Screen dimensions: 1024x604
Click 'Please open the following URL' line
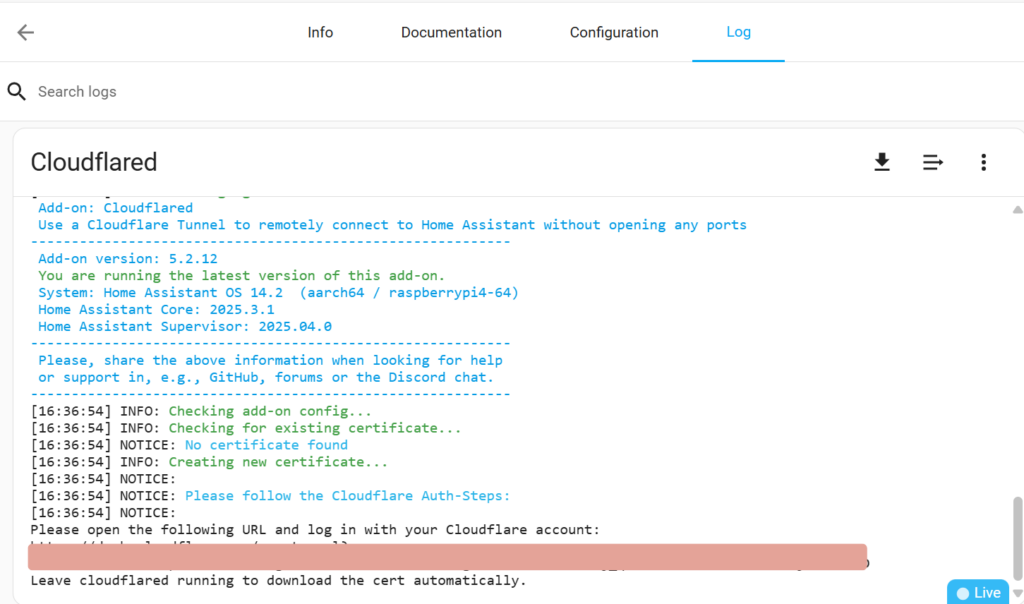315,530
